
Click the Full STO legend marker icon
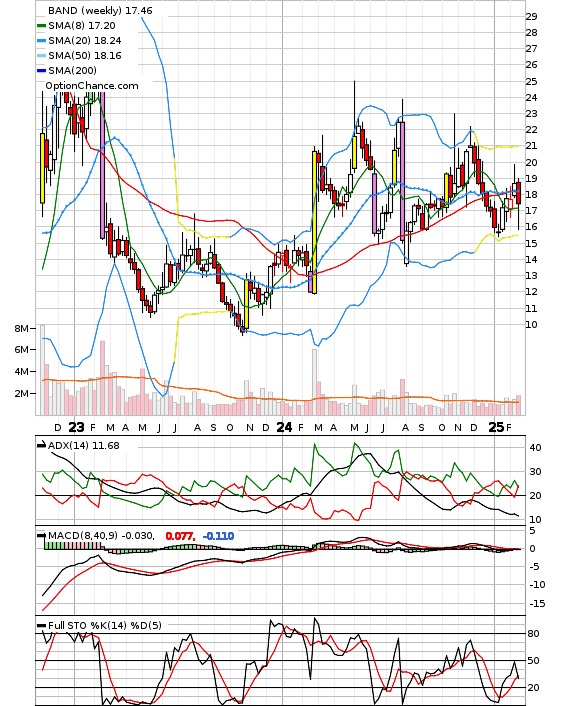pos(41,625)
